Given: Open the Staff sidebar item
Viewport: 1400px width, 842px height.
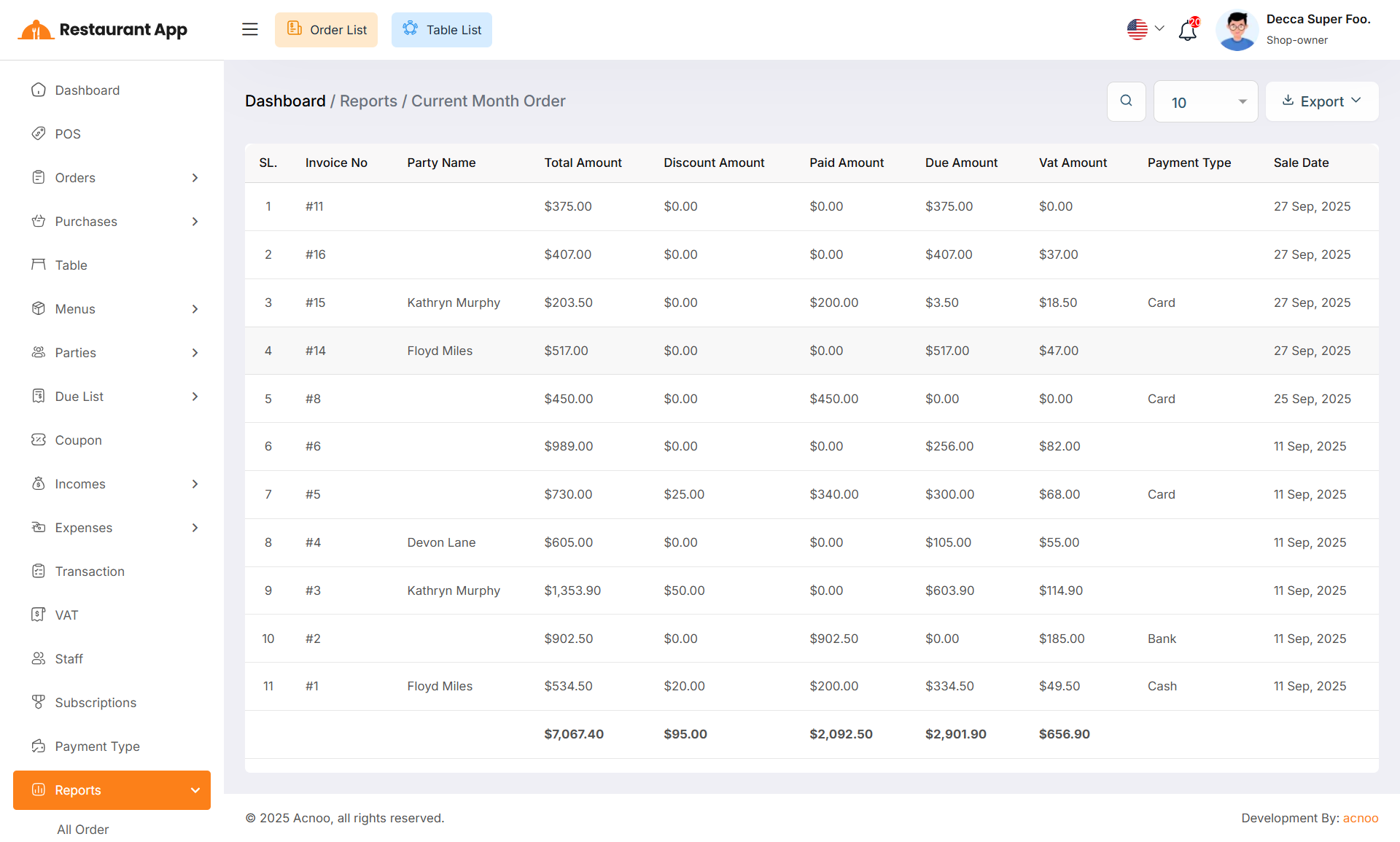Looking at the screenshot, I should click(x=69, y=659).
